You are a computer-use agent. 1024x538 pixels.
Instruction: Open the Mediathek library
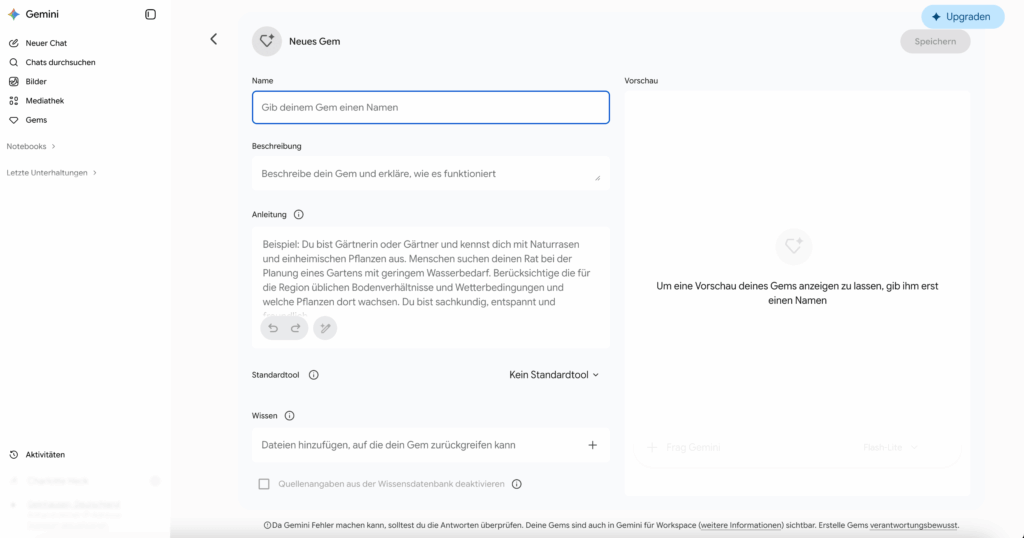[44, 101]
